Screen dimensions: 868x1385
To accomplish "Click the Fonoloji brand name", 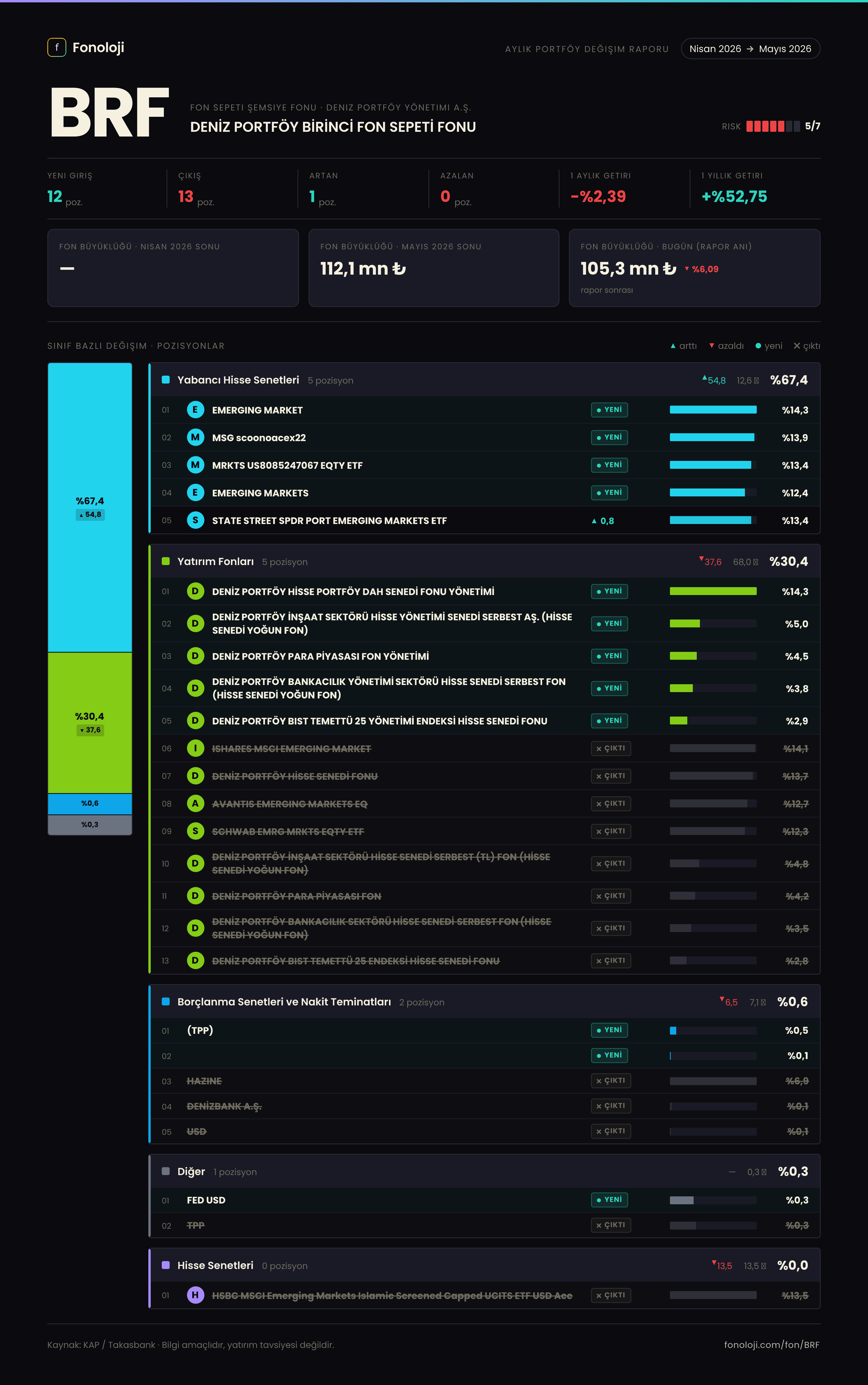I will [98, 48].
